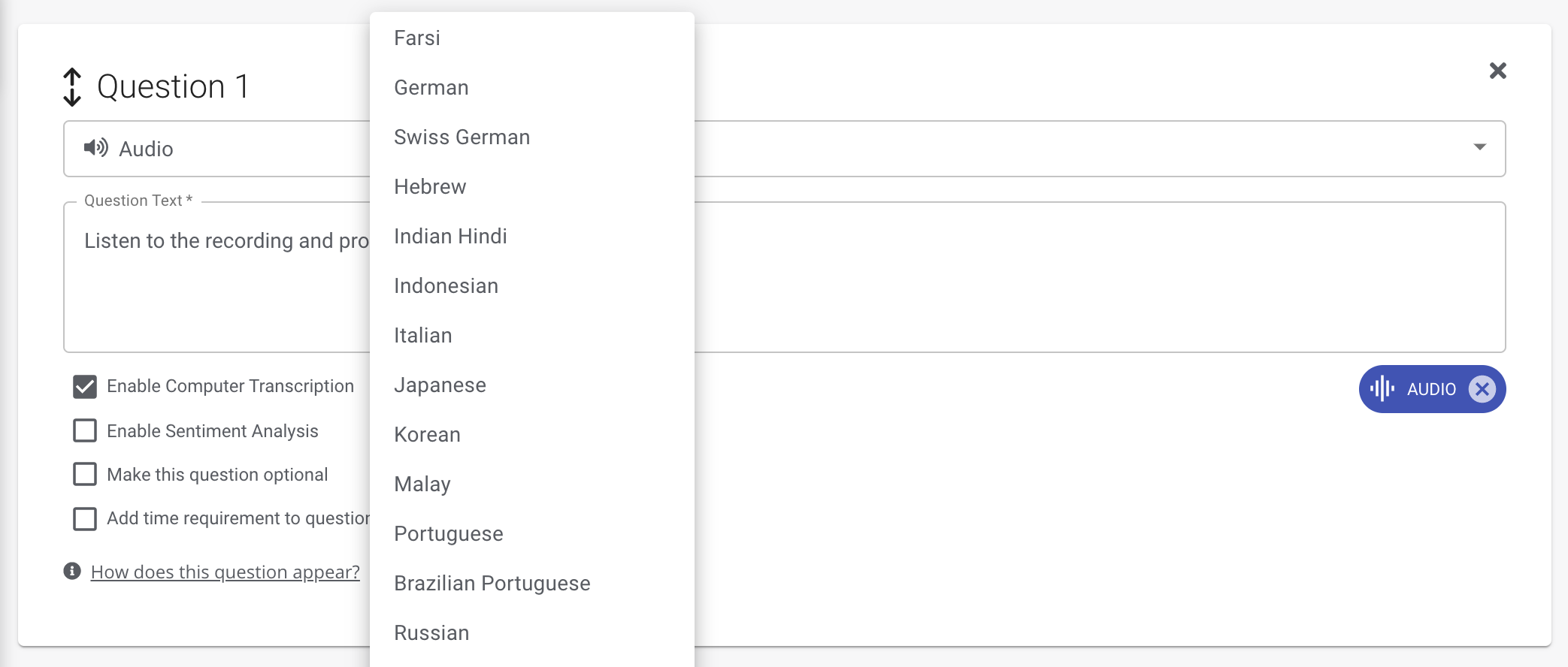This screenshot has width=1568, height=667.
Task: Pick Japanese from the language menu
Action: (440, 385)
